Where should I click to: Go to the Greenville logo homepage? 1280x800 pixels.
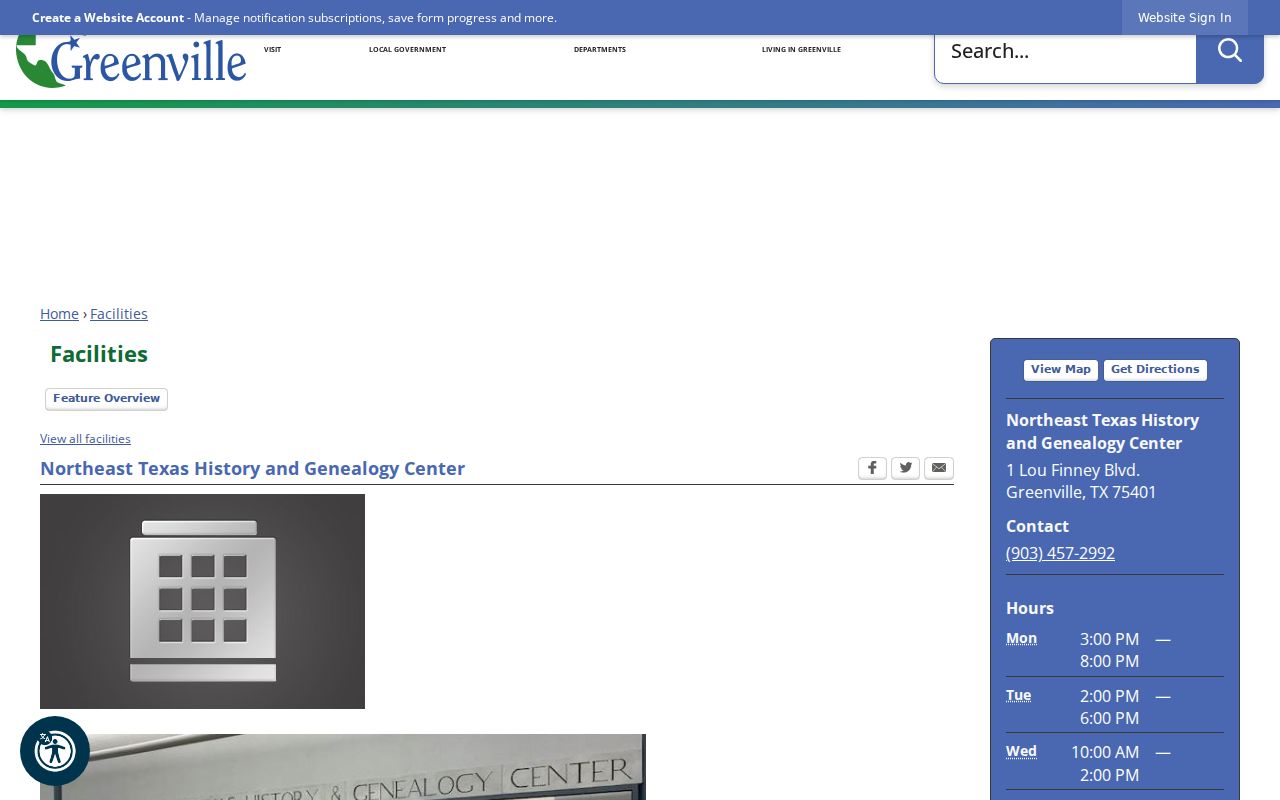(131, 61)
